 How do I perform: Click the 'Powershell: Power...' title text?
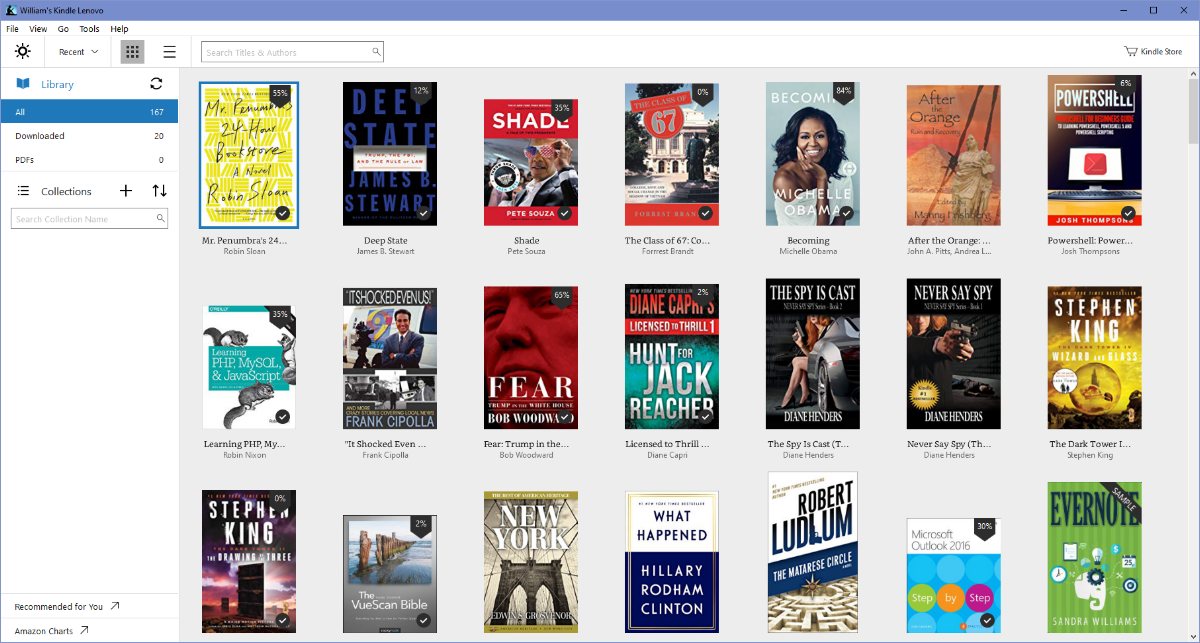[x=1090, y=241]
